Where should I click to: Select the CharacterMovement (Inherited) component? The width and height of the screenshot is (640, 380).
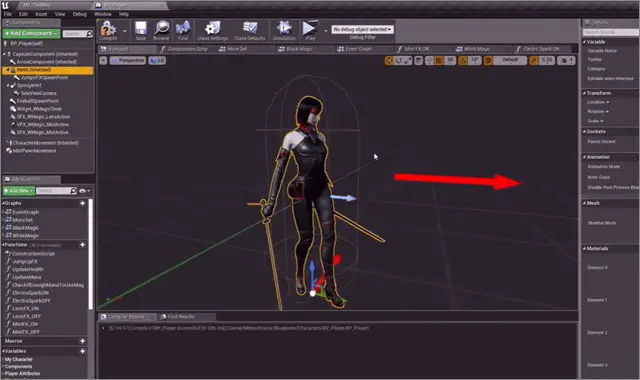coord(45,143)
